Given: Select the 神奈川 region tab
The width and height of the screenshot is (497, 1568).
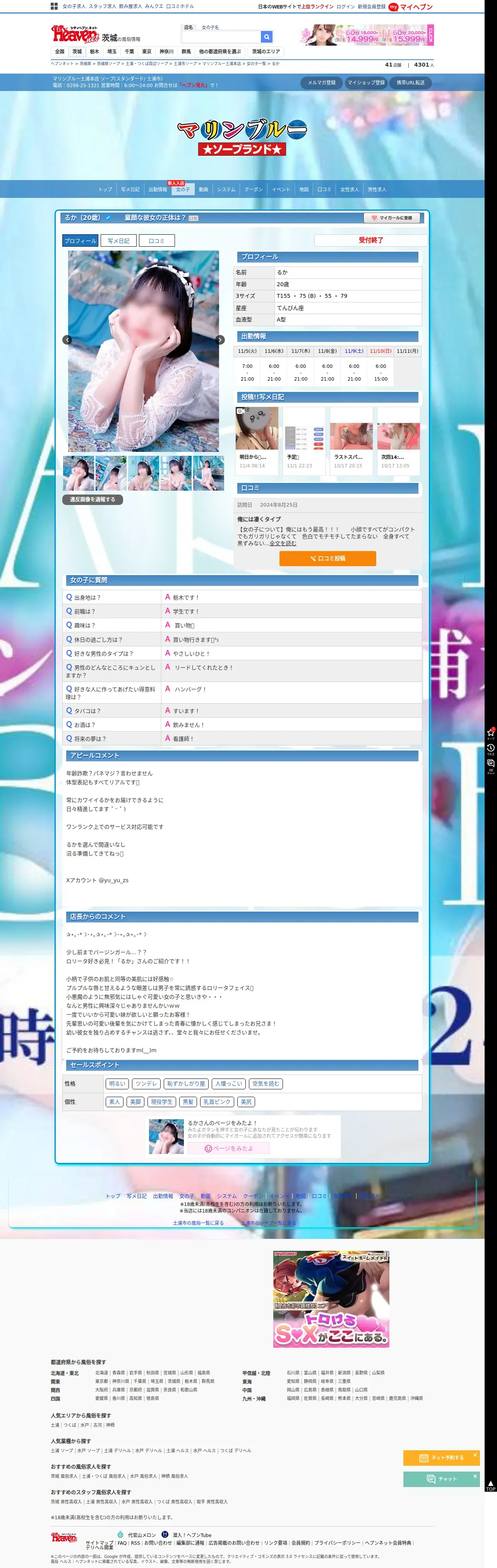Looking at the screenshot, I should pos(167,52).
